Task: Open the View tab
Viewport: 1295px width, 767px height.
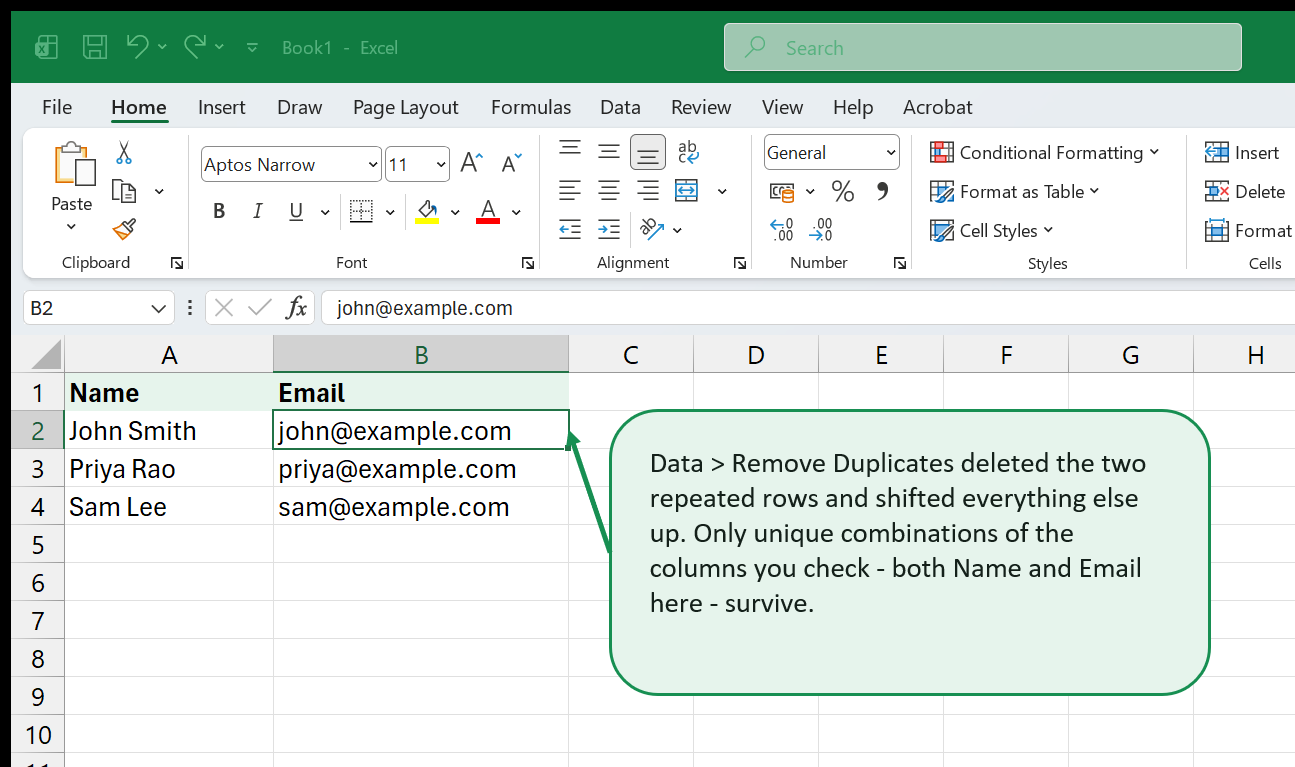Action: (782, 107)
